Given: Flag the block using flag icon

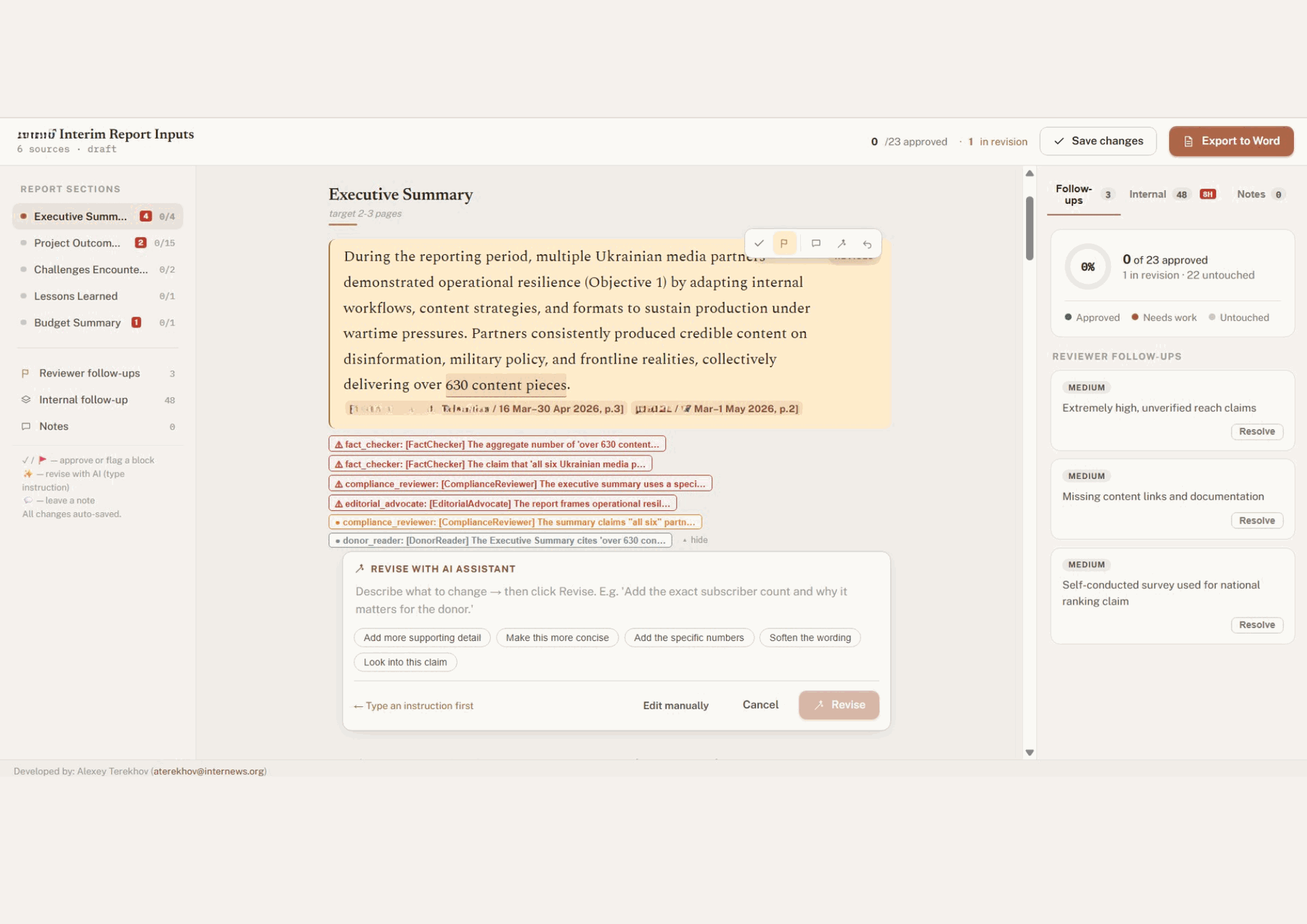Looking at the screenshot, I should [x=784, y=244].
